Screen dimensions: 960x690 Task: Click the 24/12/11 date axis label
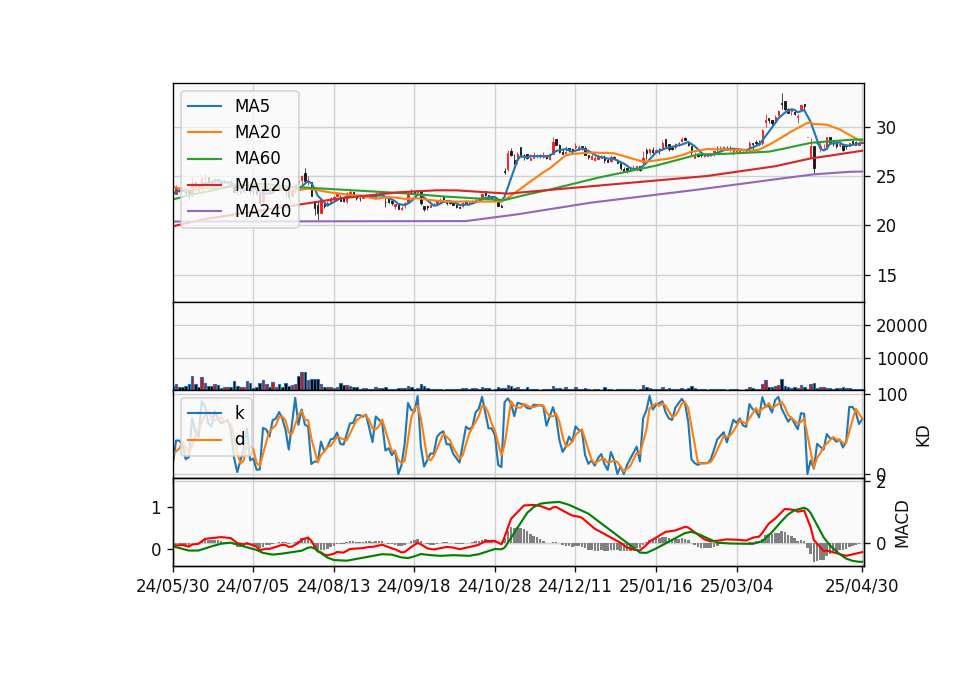(x=574, y=586)
